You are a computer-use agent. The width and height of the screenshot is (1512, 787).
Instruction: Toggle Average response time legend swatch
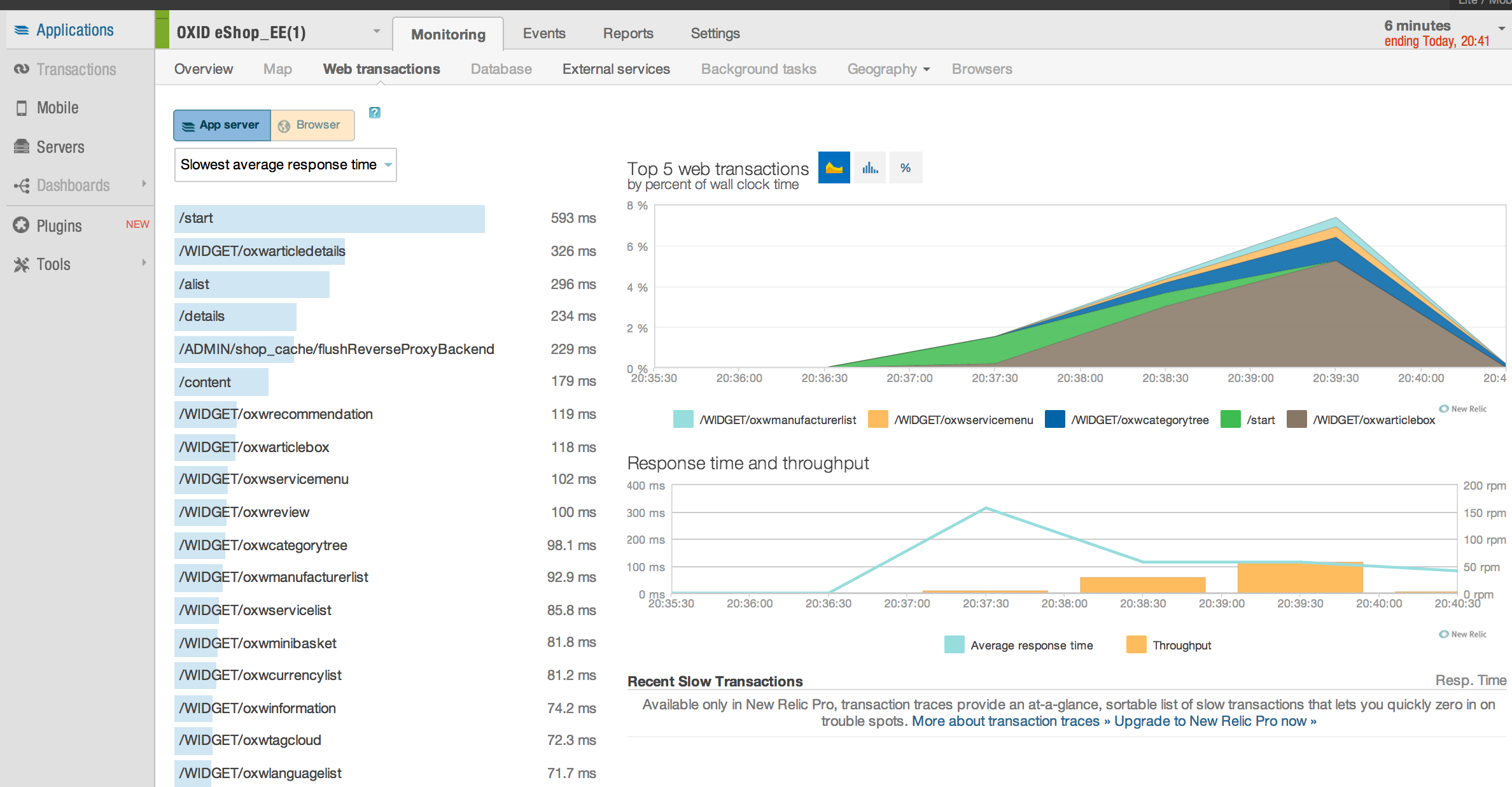point(954,645)
